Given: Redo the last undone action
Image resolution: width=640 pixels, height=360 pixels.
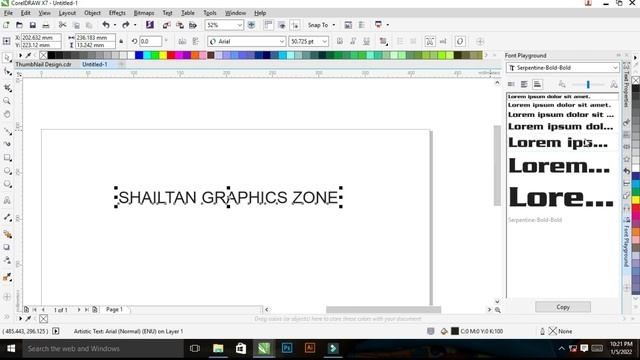Looking at the screenshot, I should pyautogui.click(x=126, y=25).
